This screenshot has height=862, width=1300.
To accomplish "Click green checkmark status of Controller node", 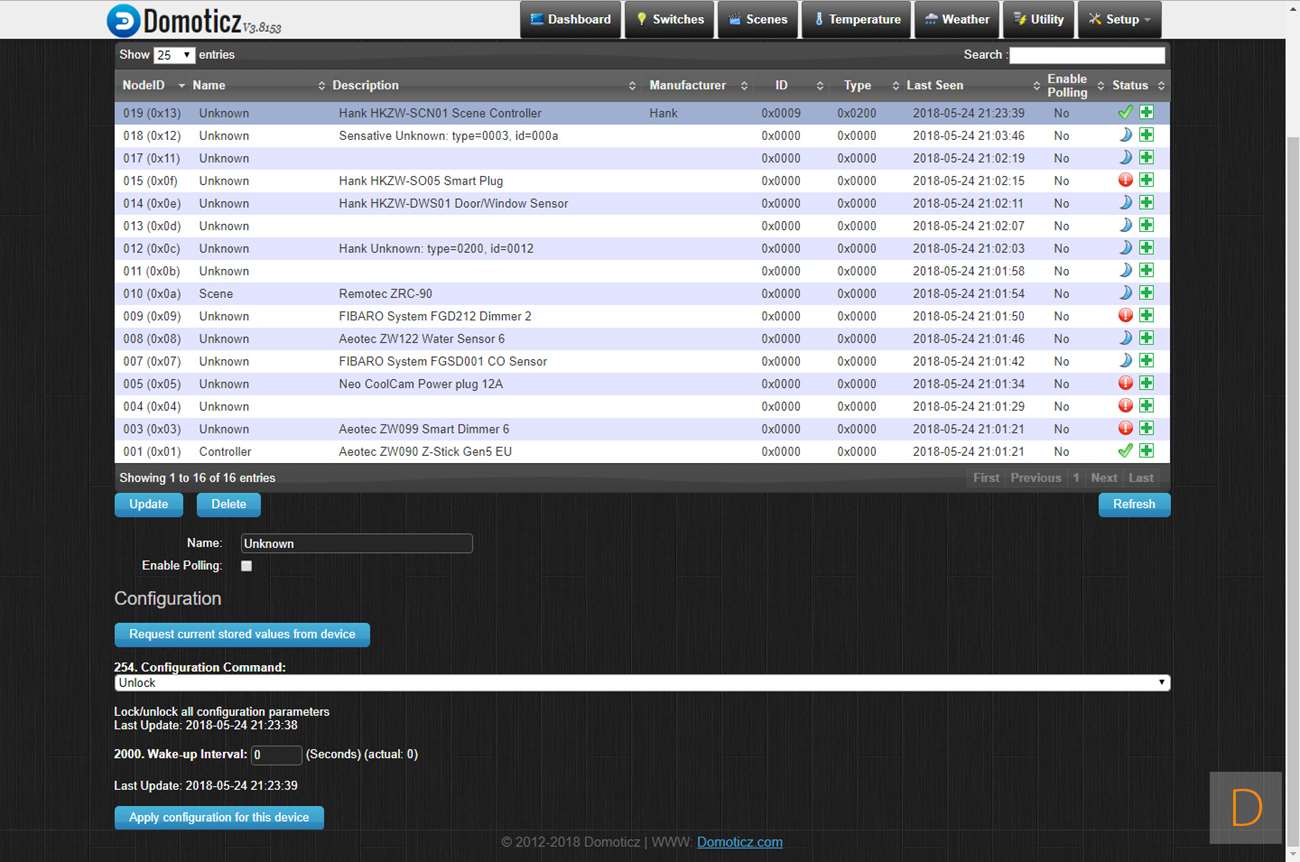I will tap(1125, 451).
